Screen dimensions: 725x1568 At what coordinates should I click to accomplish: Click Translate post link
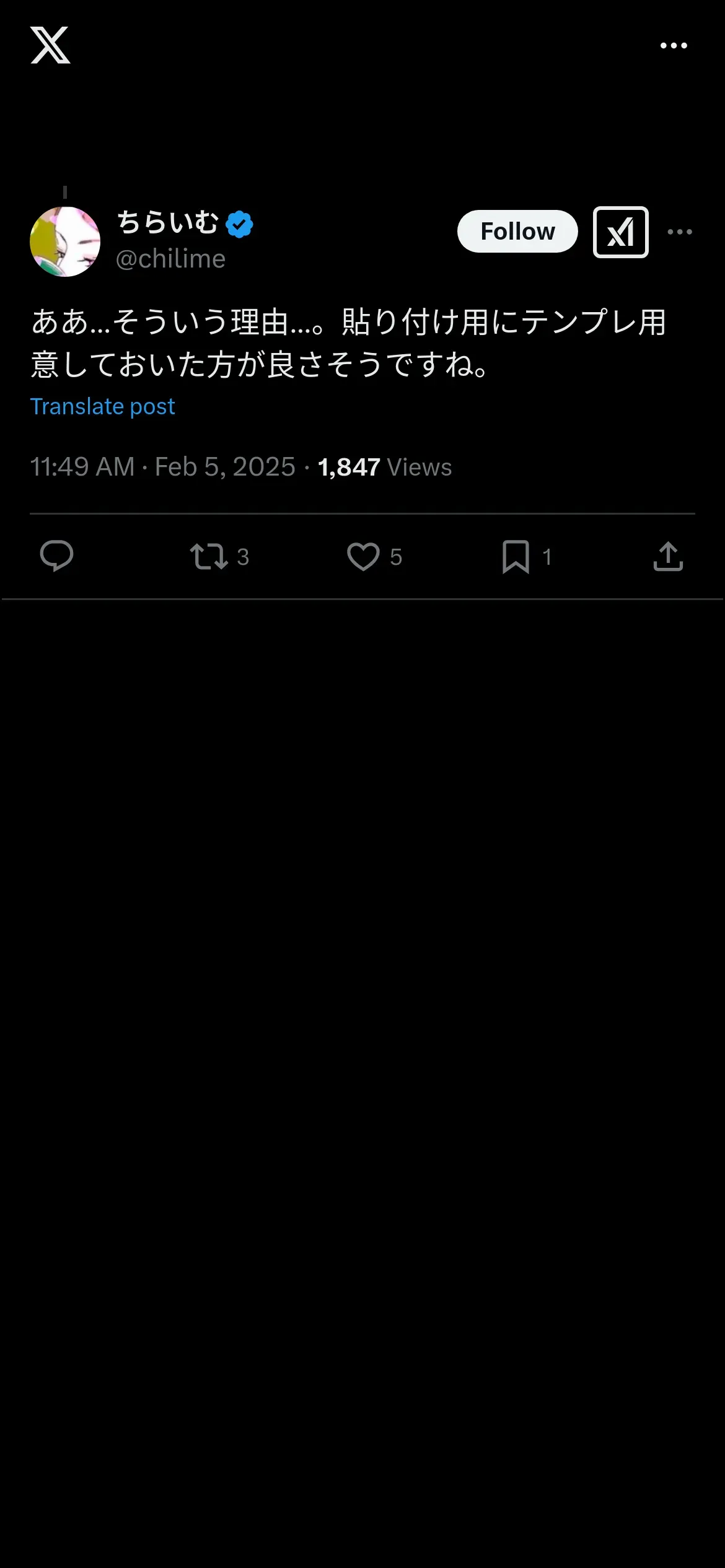click(102, 407)
